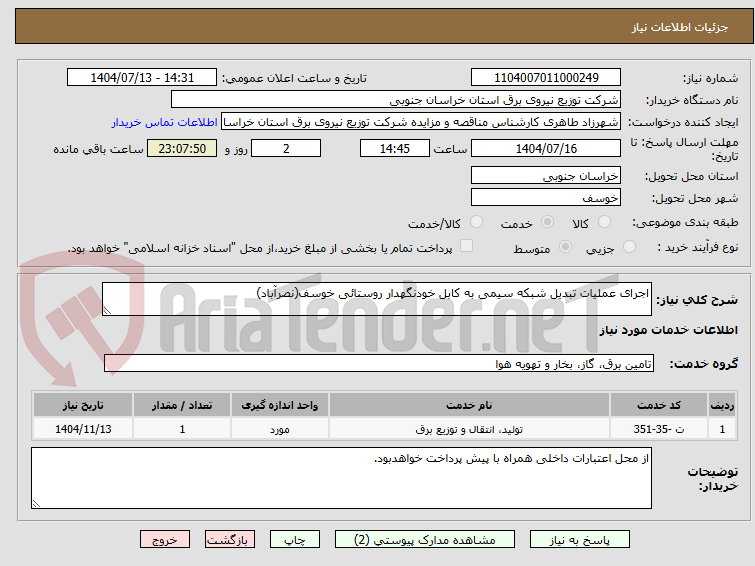This screenshot has height=566, width=755.
Task: Click the واحد اندازه گیری column header
Action: click(280, 405)
